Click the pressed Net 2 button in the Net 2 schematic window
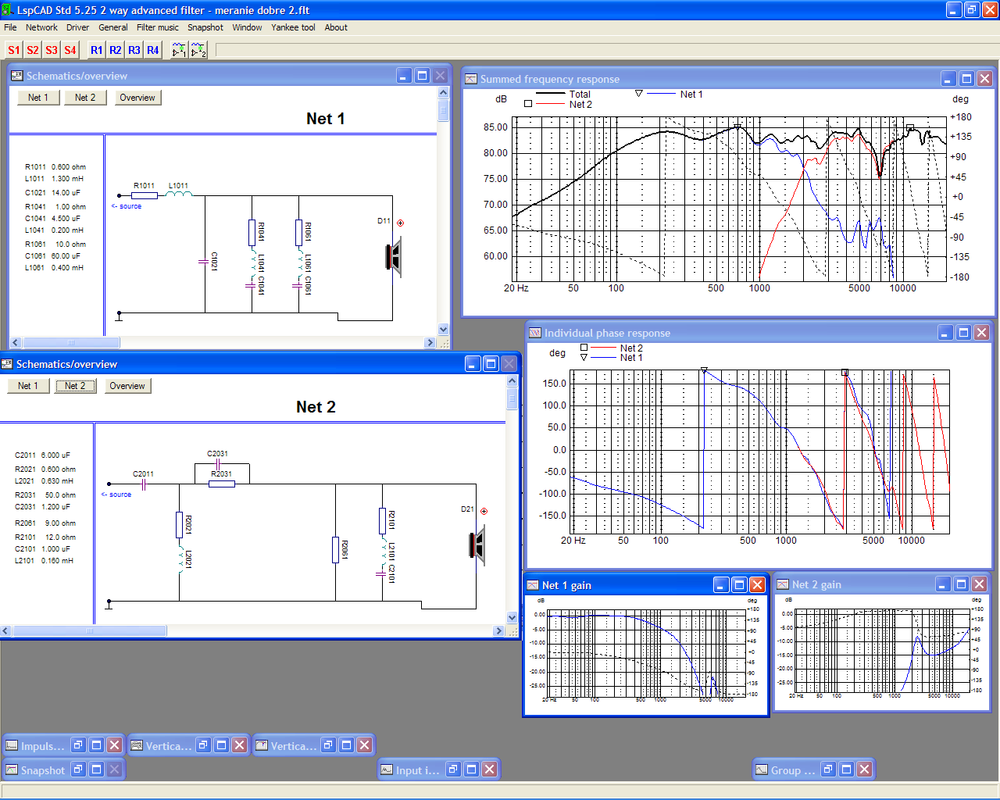The width and height of the screenshot is (1000, 800). pos(75,386)
